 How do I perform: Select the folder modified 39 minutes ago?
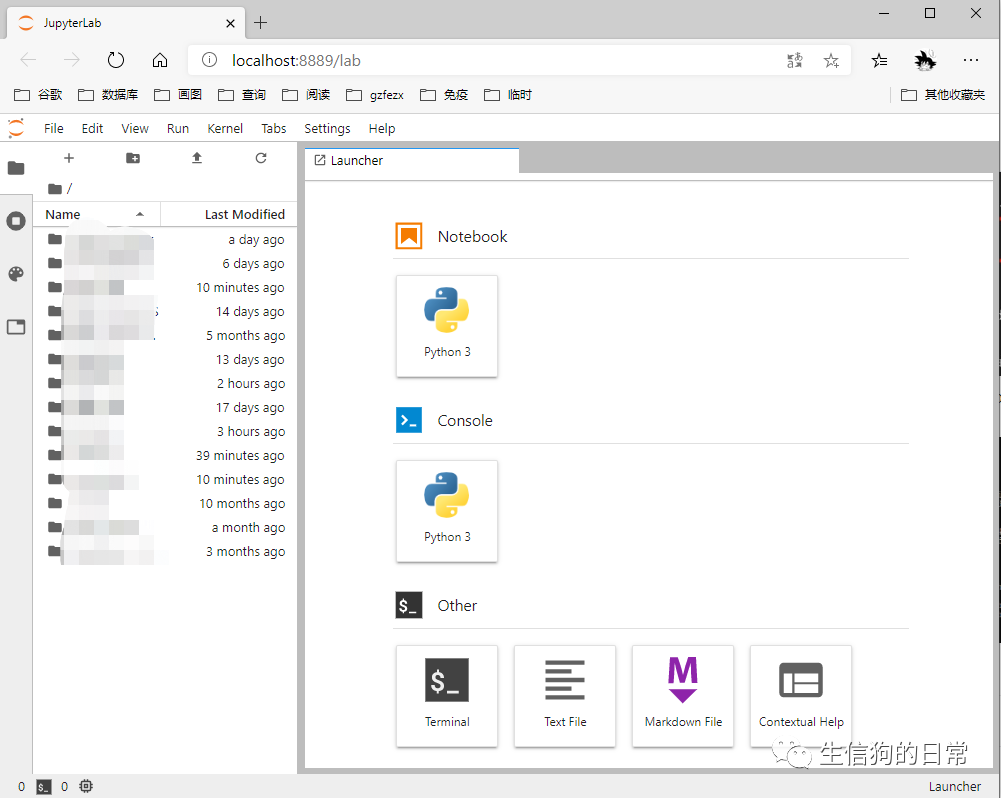(x=165, y=456)
